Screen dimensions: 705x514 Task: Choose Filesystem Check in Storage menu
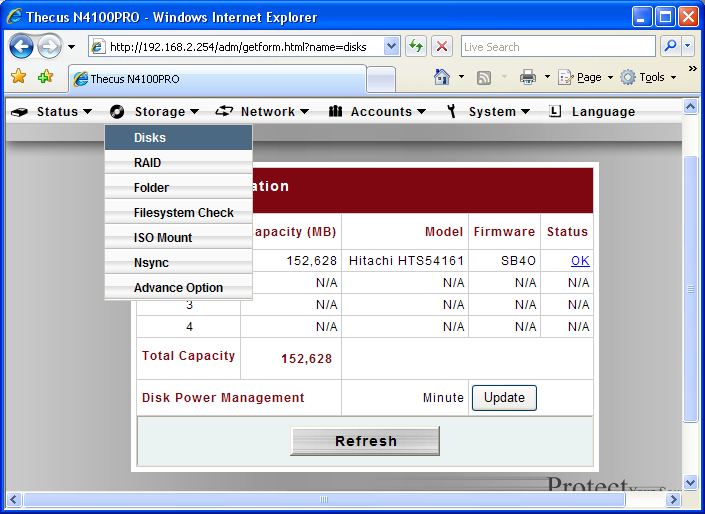183,213
